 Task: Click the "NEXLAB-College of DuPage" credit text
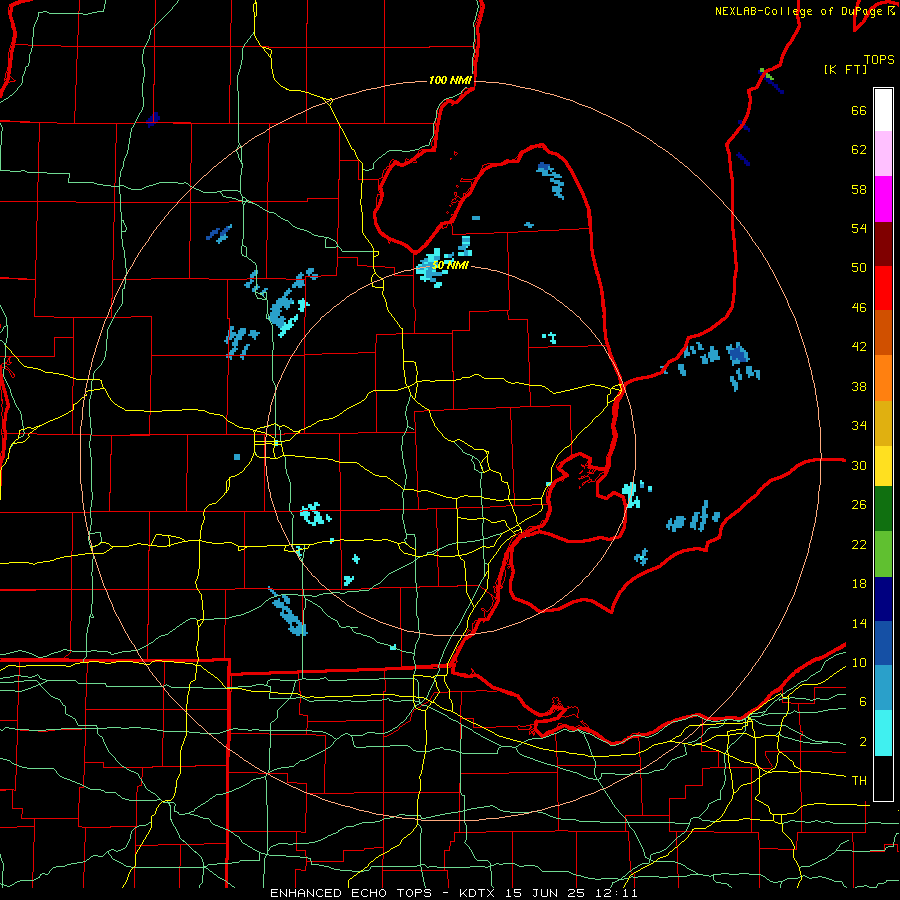click(800, 11)
